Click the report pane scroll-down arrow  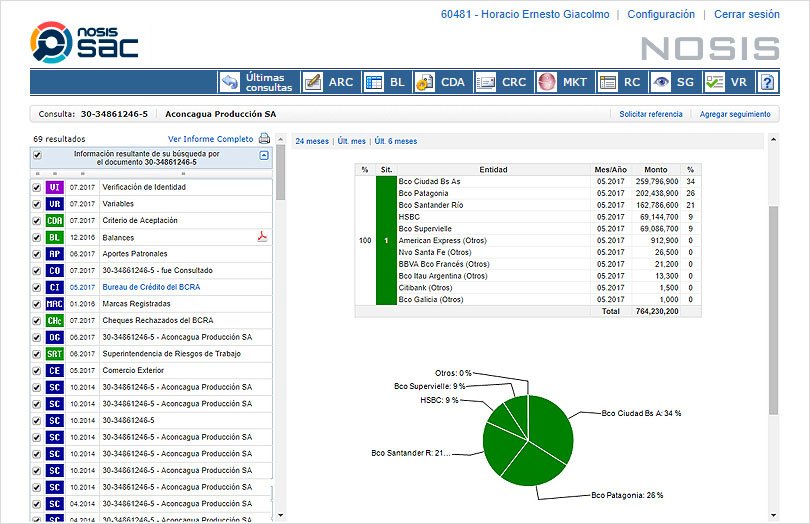click(773, 515)
